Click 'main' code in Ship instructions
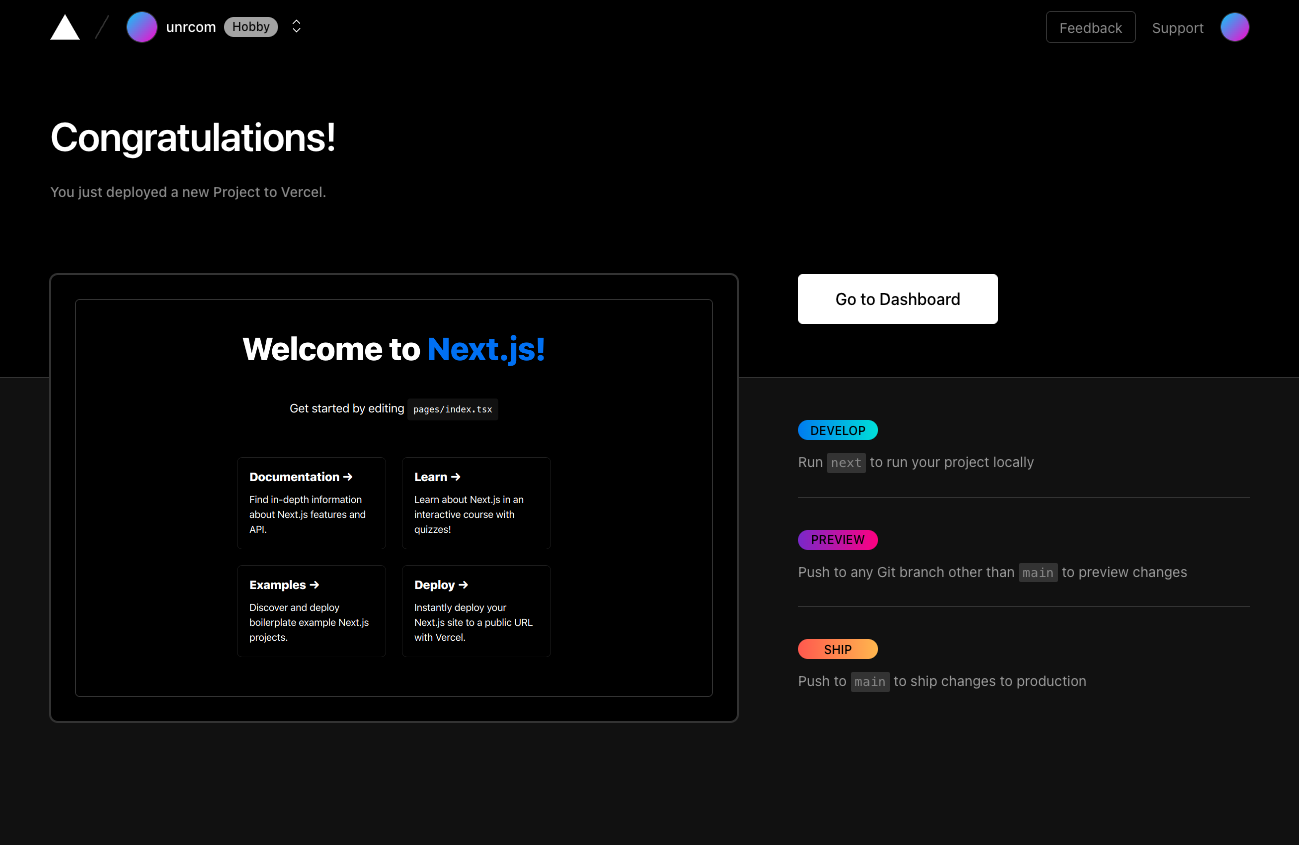This screenshot has width=1299, height=845. coord(870,682)
